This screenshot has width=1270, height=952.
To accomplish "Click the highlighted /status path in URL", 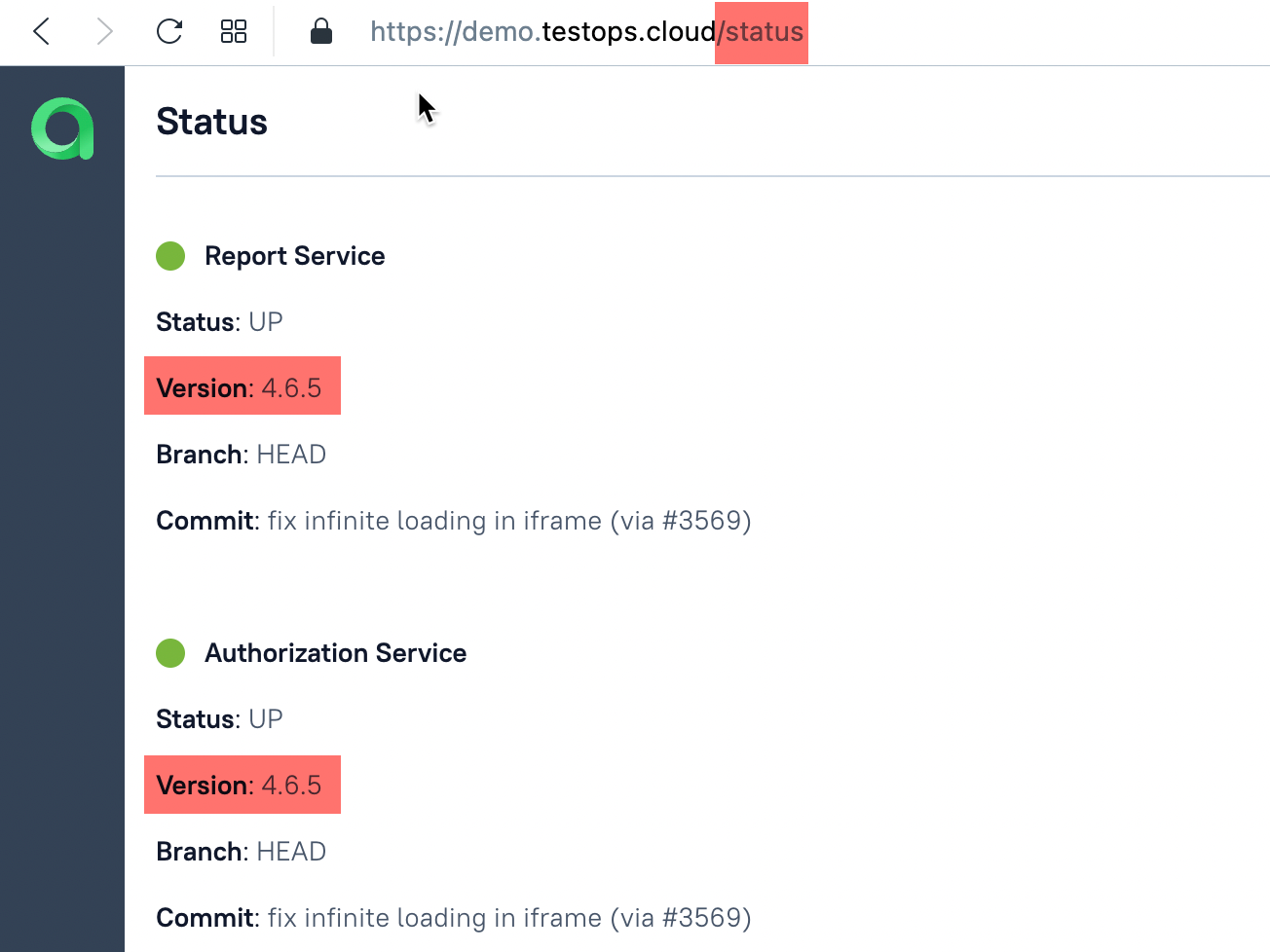I will [763, 32].
